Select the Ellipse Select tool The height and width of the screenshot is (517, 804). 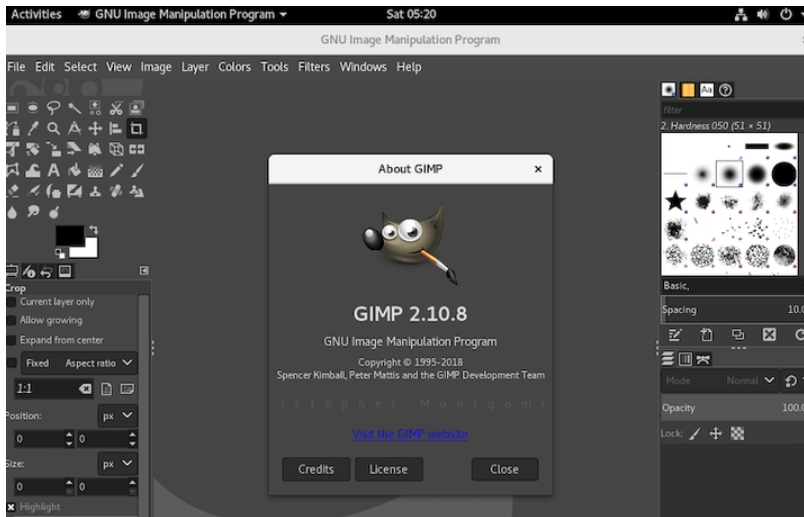[x=33, y=108]
